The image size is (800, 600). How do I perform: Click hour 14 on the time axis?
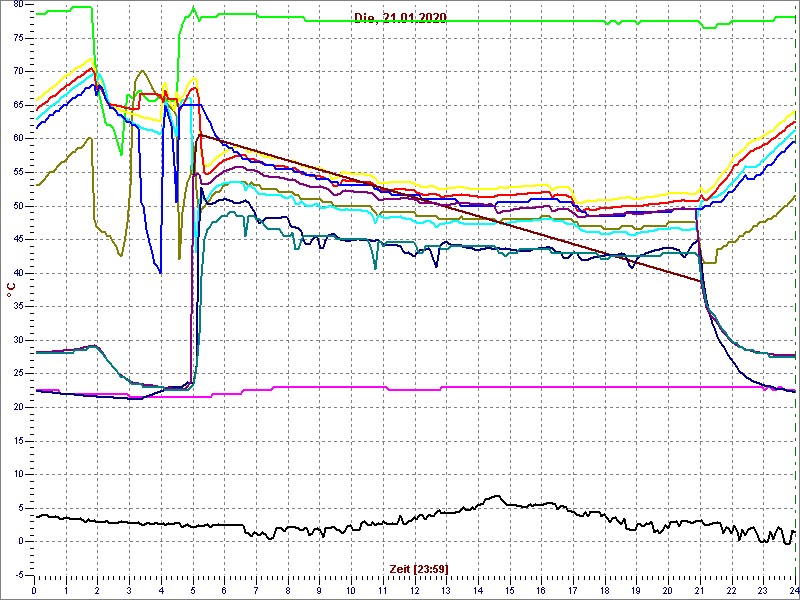[477, 589]
